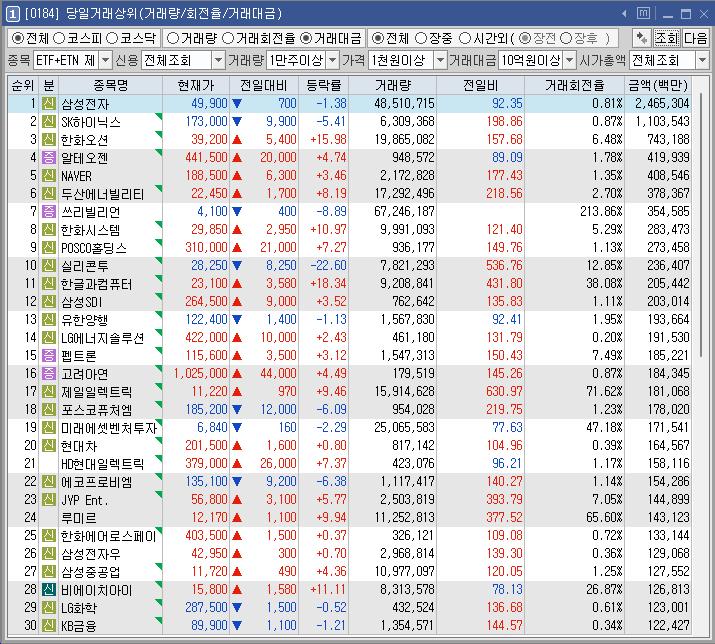Click the green corner marker on 실리콘투
The image size is (715, 644).
(159, 260)
